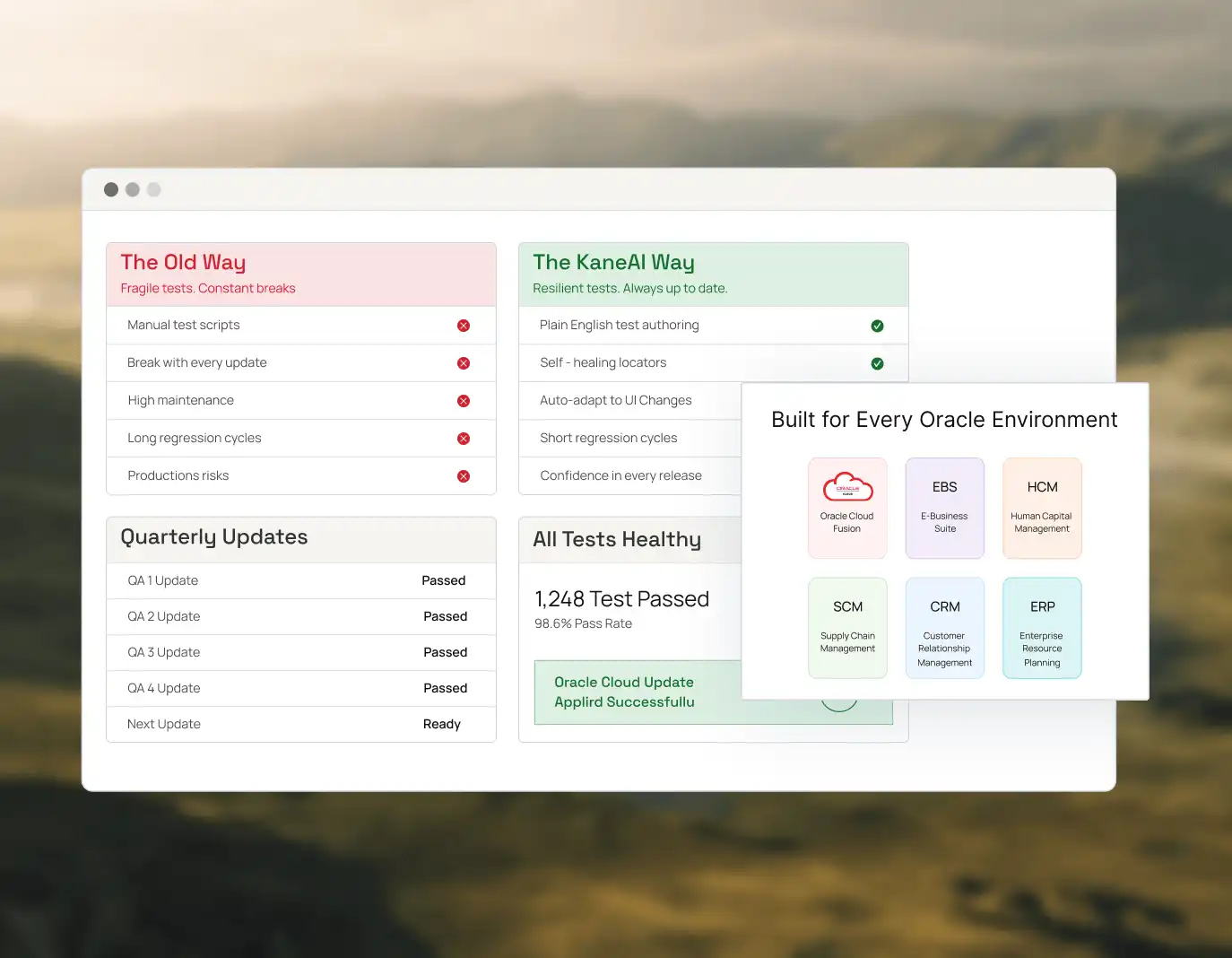1232x958 pixels.
Task: Click red X icon beside Manual test scripts
Action: (464, 326)
